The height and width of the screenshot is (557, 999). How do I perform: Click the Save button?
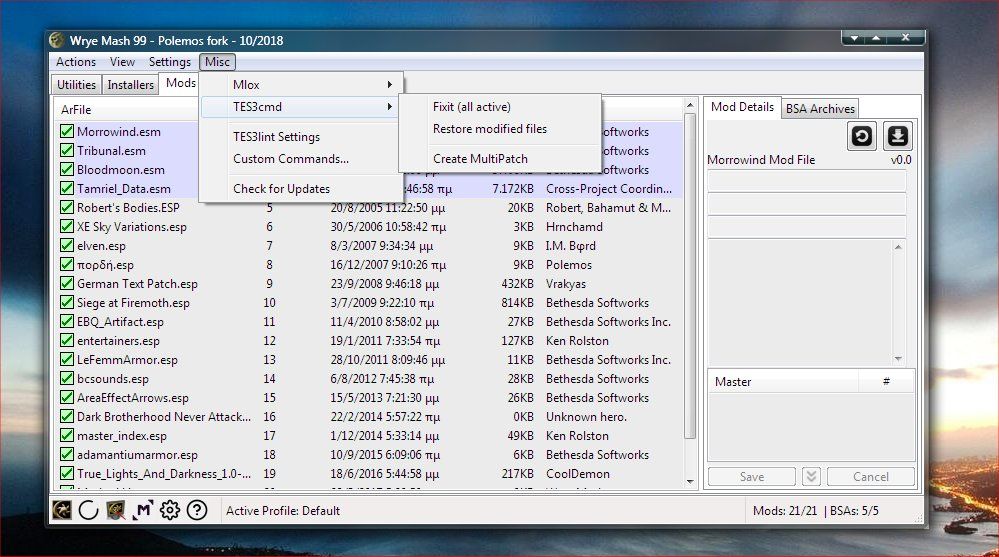point(752,477)
